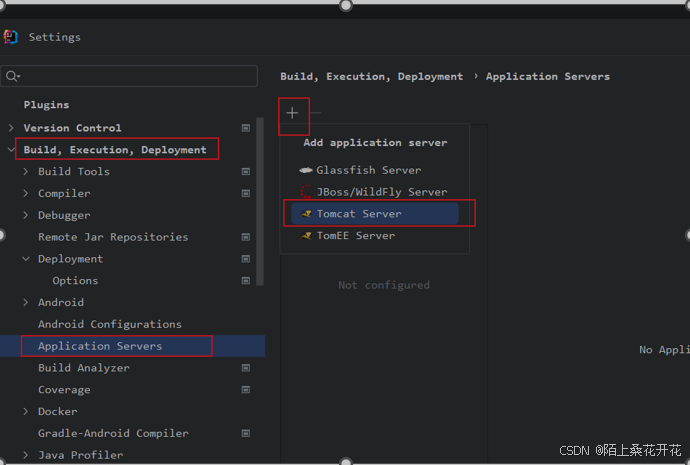The image size is (690, 465).
Task: Expand the Build Tools node
Action: coord(26,172)
